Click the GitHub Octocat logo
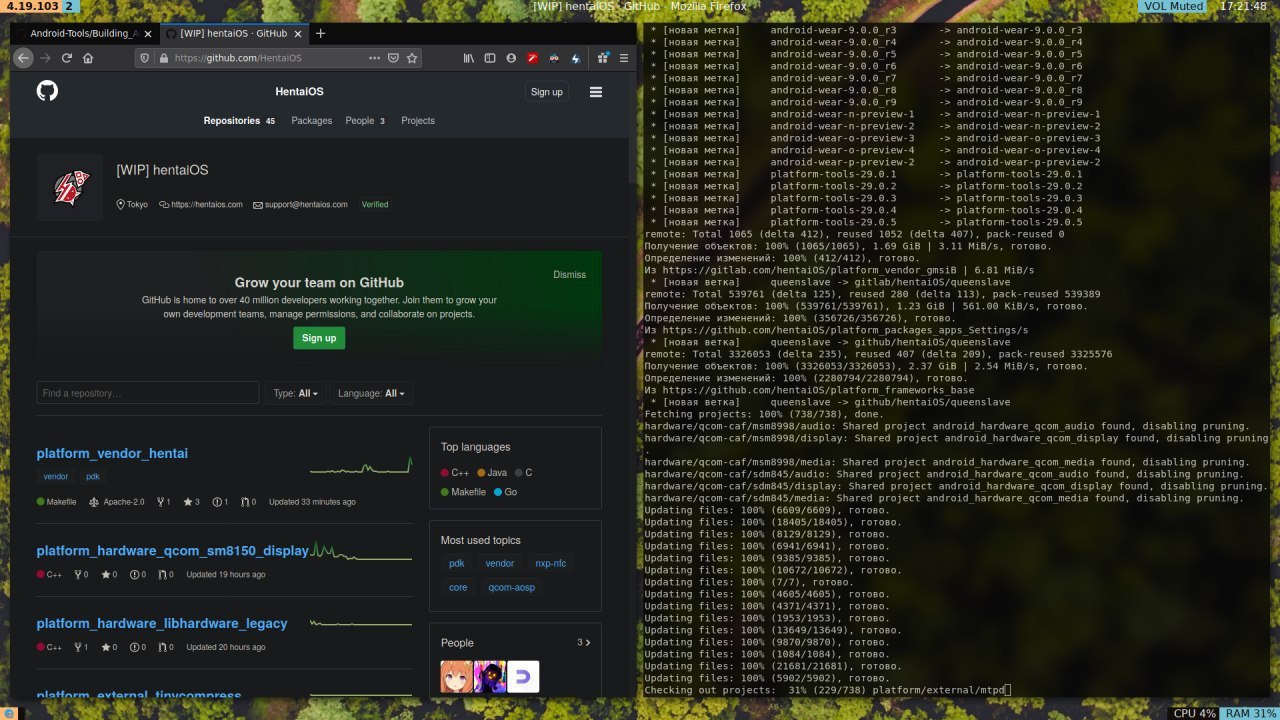Image resolution: width=1280 pixels, height=720 pixels. pyautogui.click(x=47, y=91)
